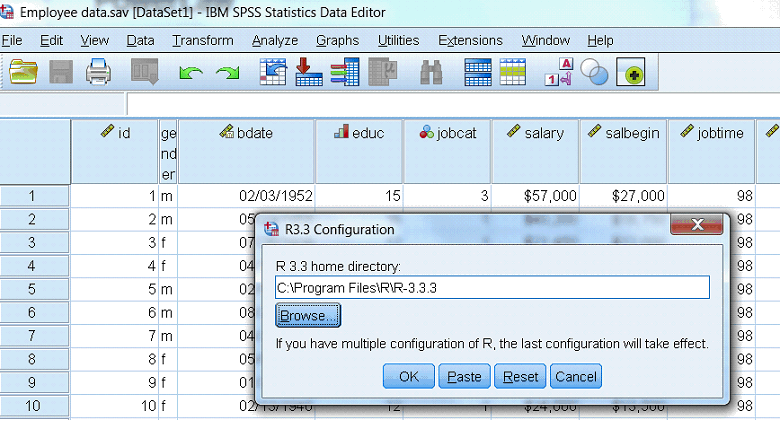Open the Graphs menu
This screenshot has height=421, width=781.
337,40
